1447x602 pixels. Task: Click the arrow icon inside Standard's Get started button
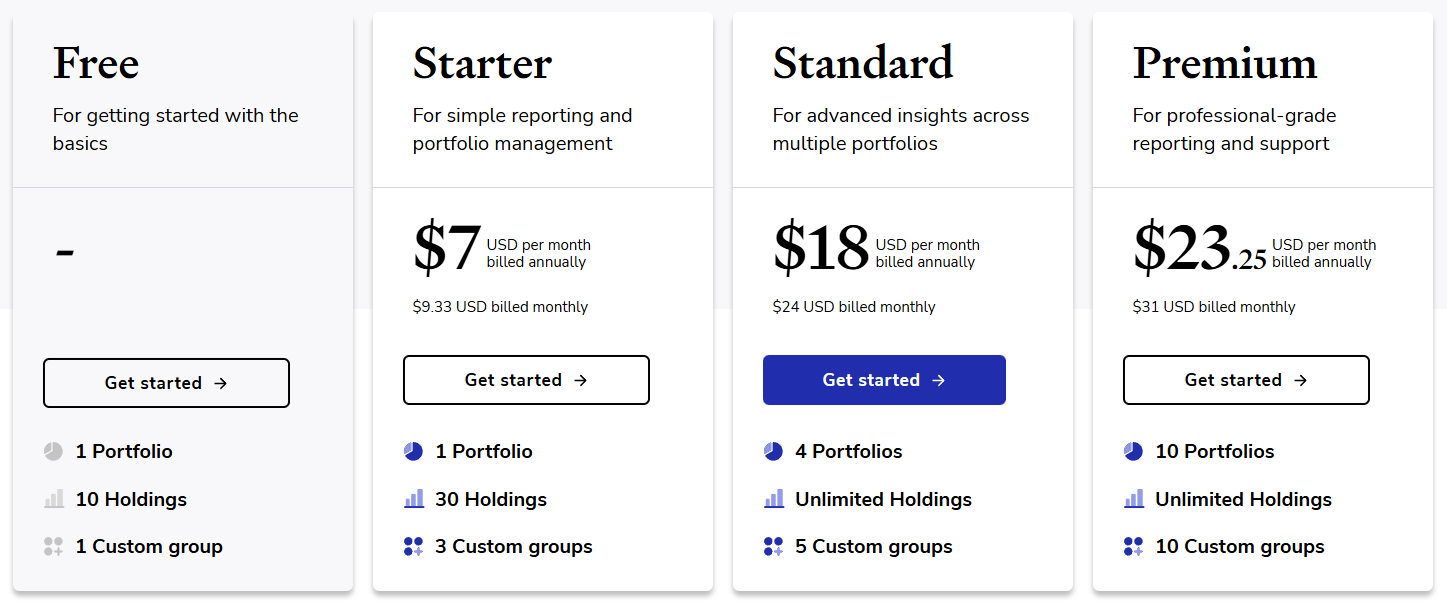939,380
